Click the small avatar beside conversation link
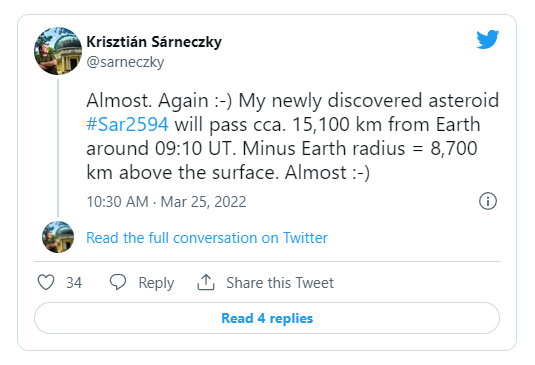 (58, 237)
